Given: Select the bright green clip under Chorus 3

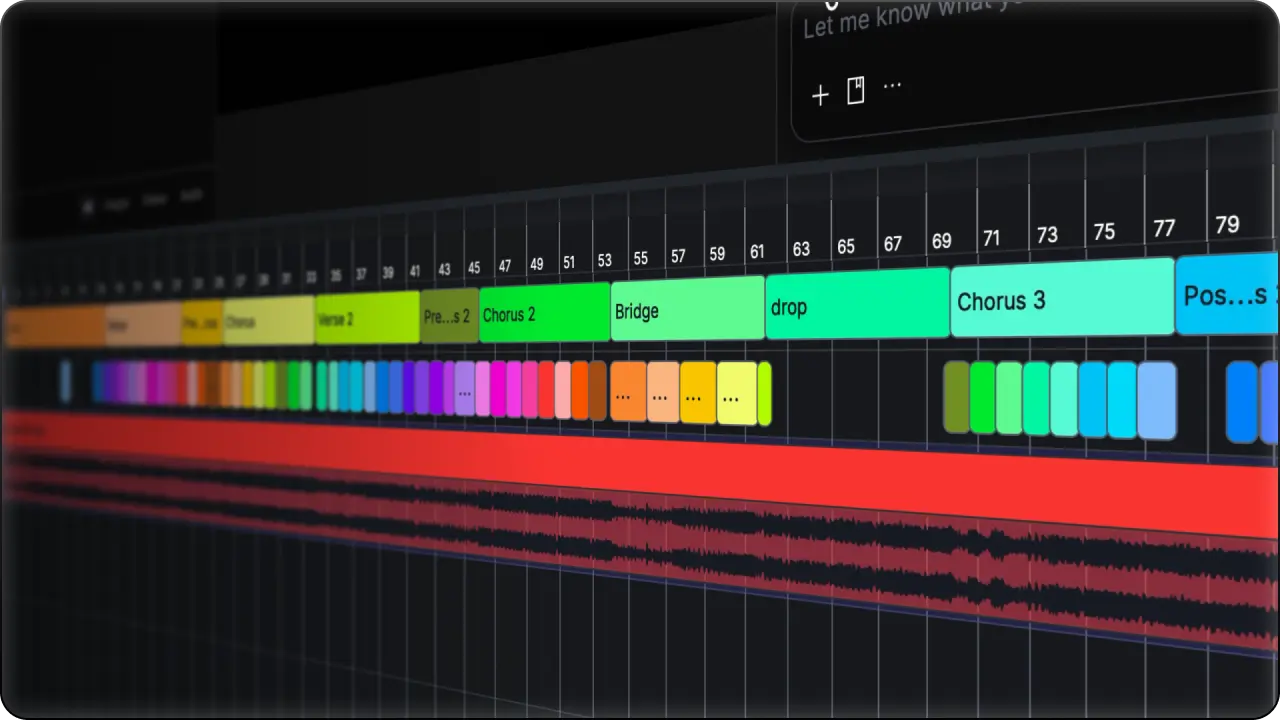Looking at the screenshot, I should [983, 398].
